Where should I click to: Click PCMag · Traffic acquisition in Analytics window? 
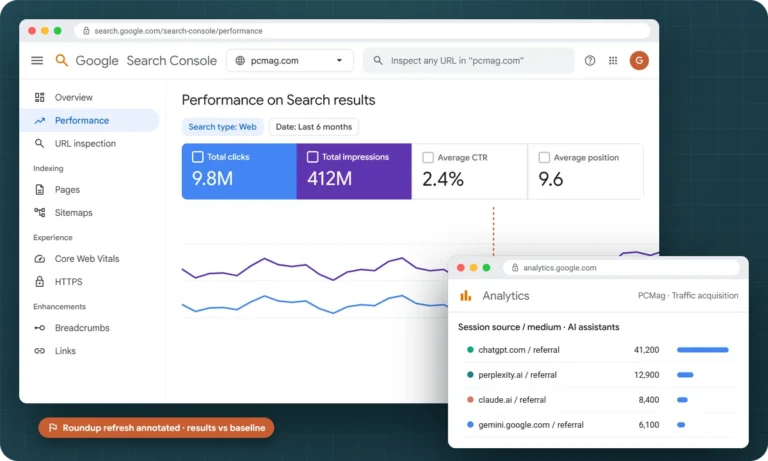pos(688,295)
